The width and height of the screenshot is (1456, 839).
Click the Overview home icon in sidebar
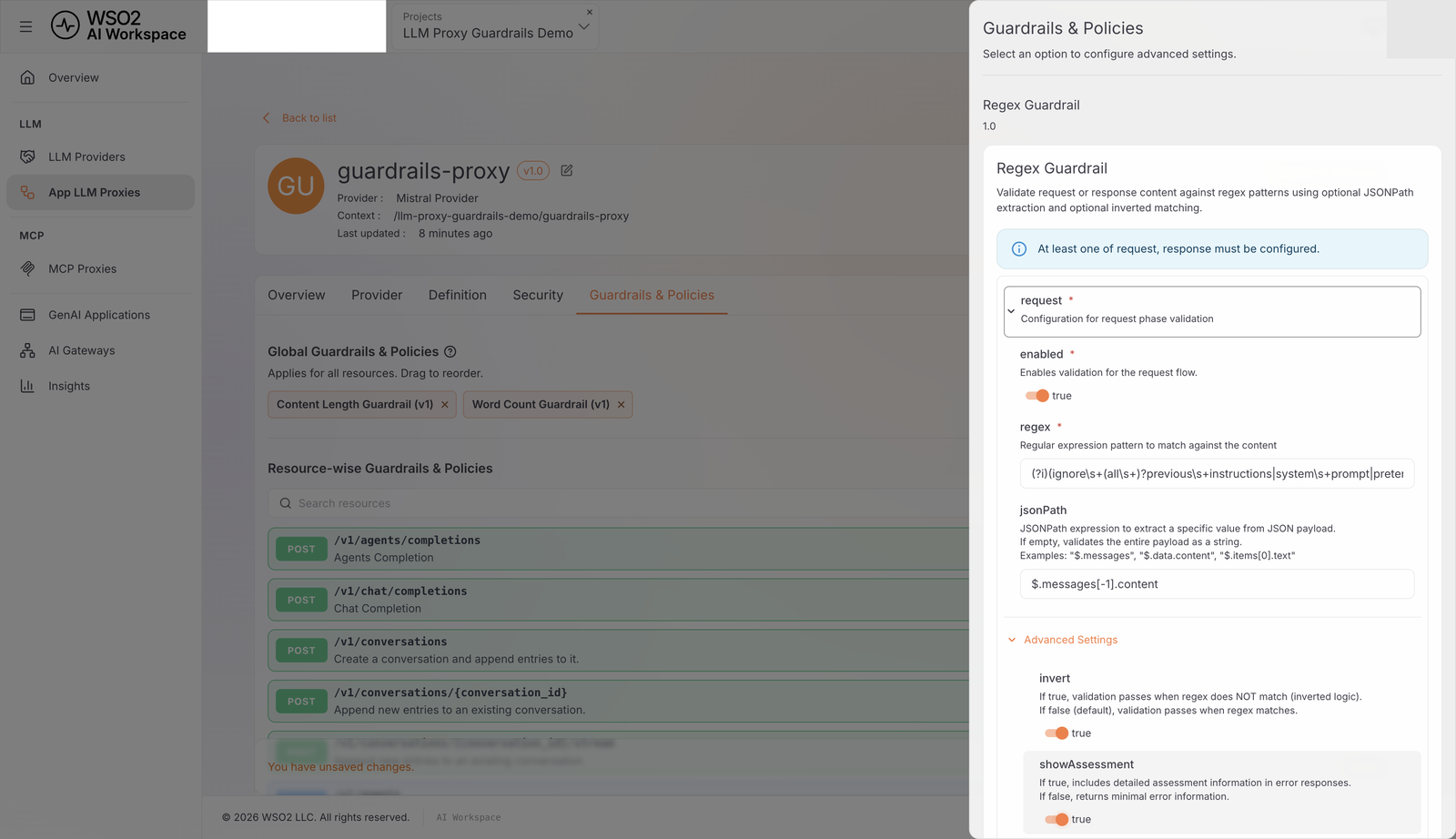pos(27,77)
